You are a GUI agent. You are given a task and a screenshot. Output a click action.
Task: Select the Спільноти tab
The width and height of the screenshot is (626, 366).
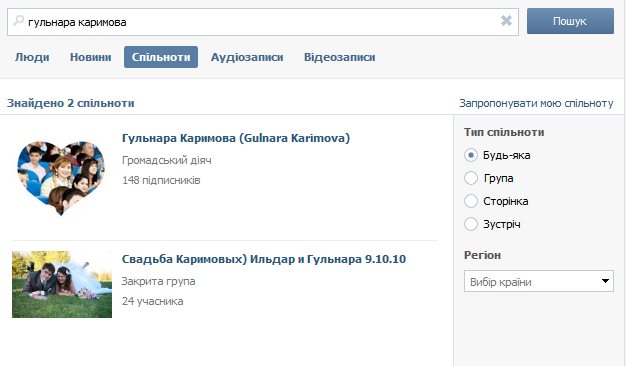click(161, 57)
